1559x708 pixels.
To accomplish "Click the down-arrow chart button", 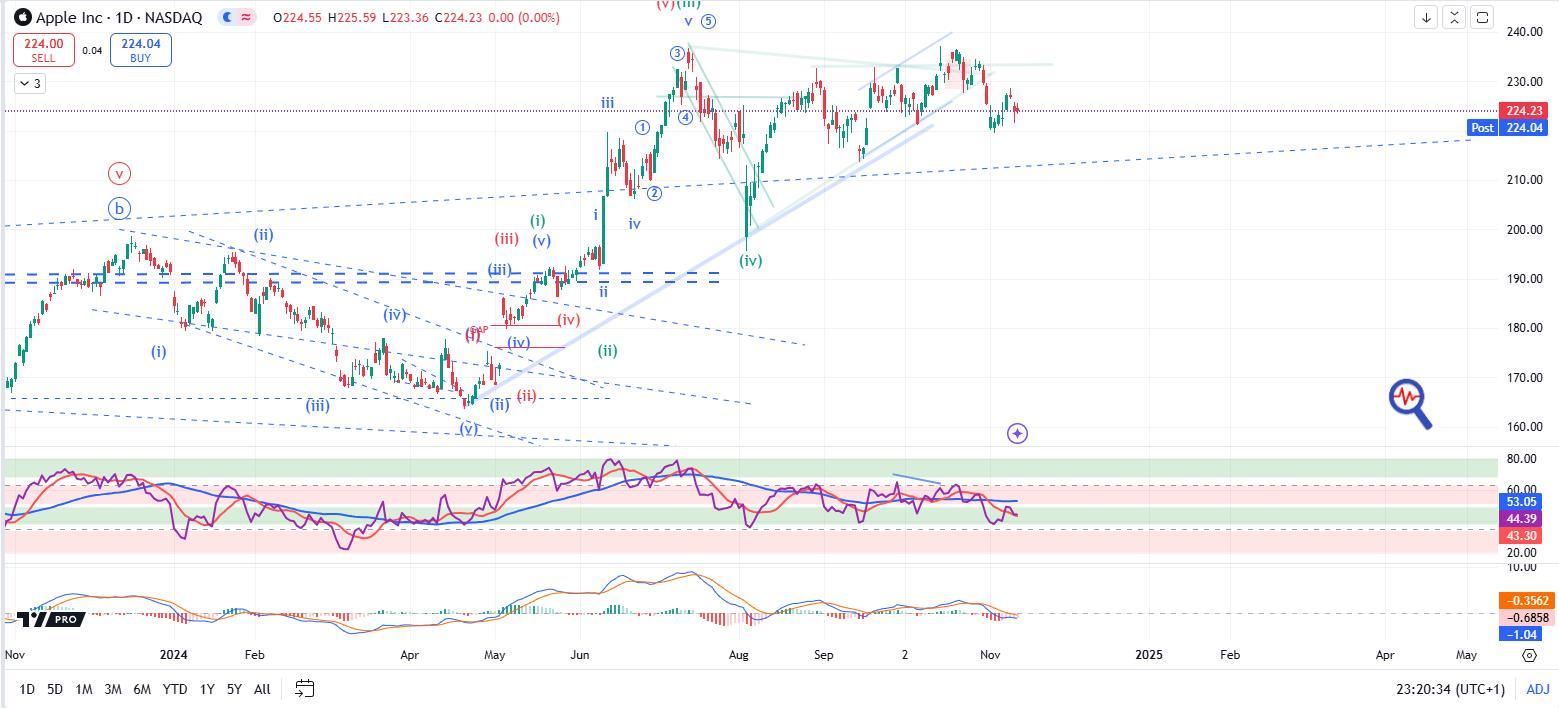I will (x=1426, y=17).
